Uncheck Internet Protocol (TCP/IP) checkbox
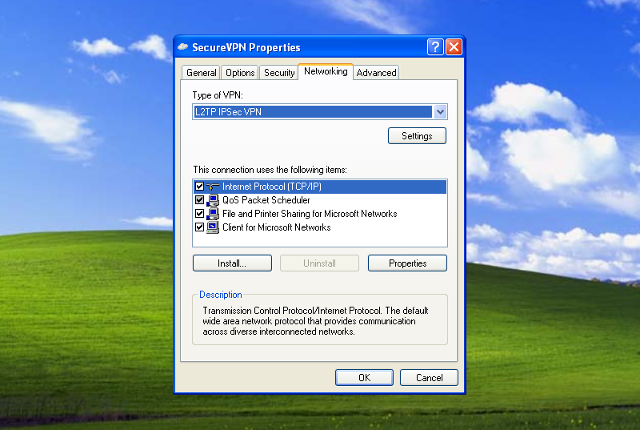 pyautogui.click(x=199, y=187)
